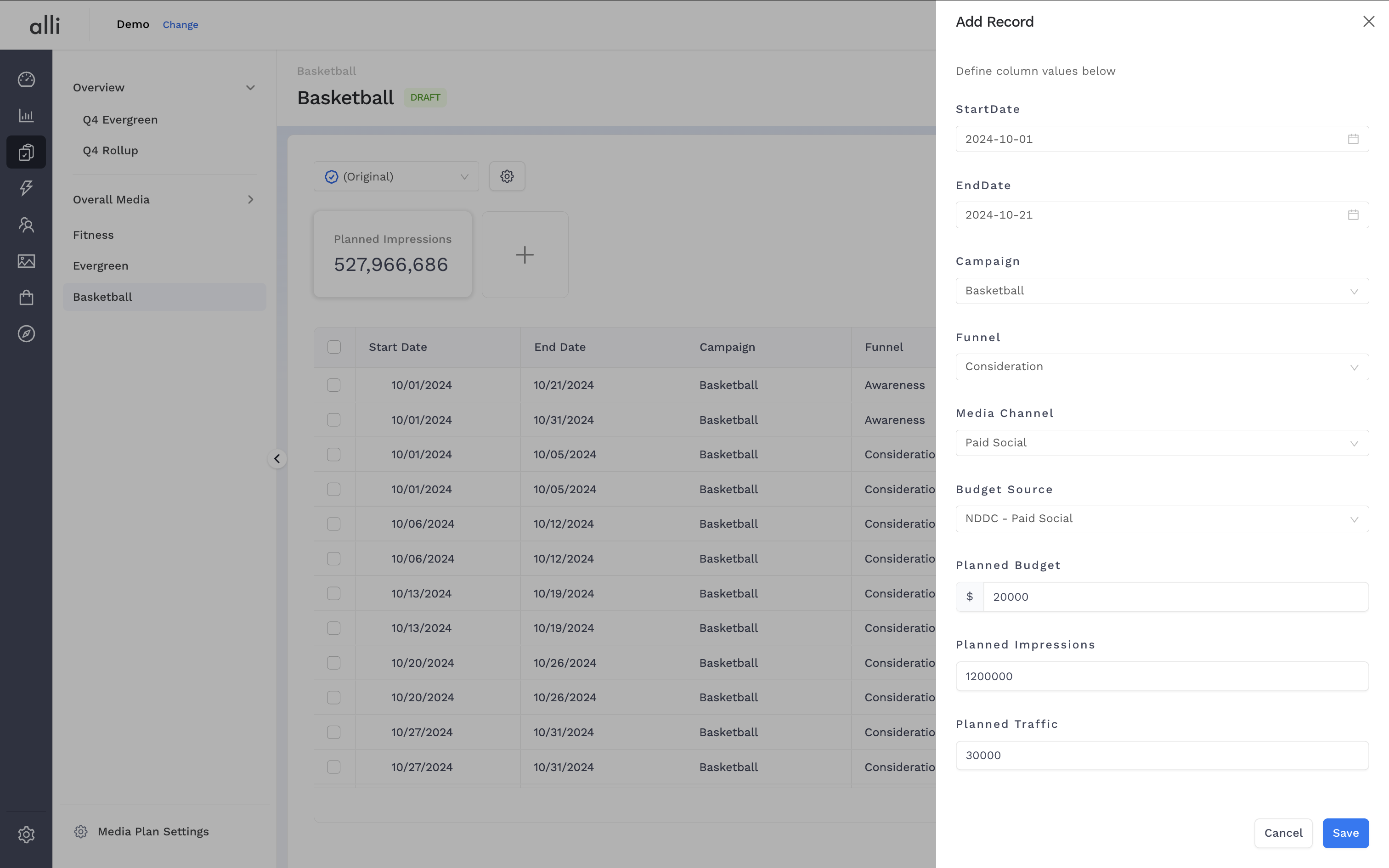Click the compass explore sidebar icon

click(26, 333)
